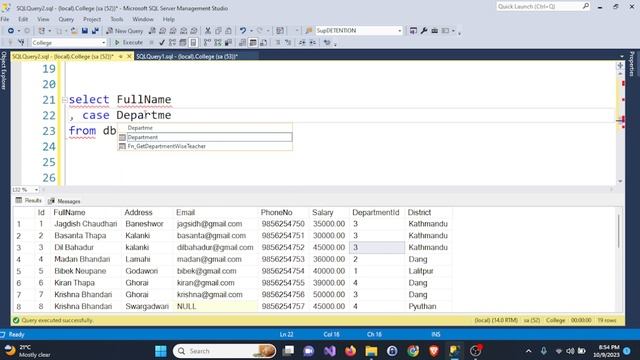The width and height of the screenshot is (640, 360).
Task: Open the Undo history dropdown arrow
Action: pyautogui.click(x=251, y=31)
